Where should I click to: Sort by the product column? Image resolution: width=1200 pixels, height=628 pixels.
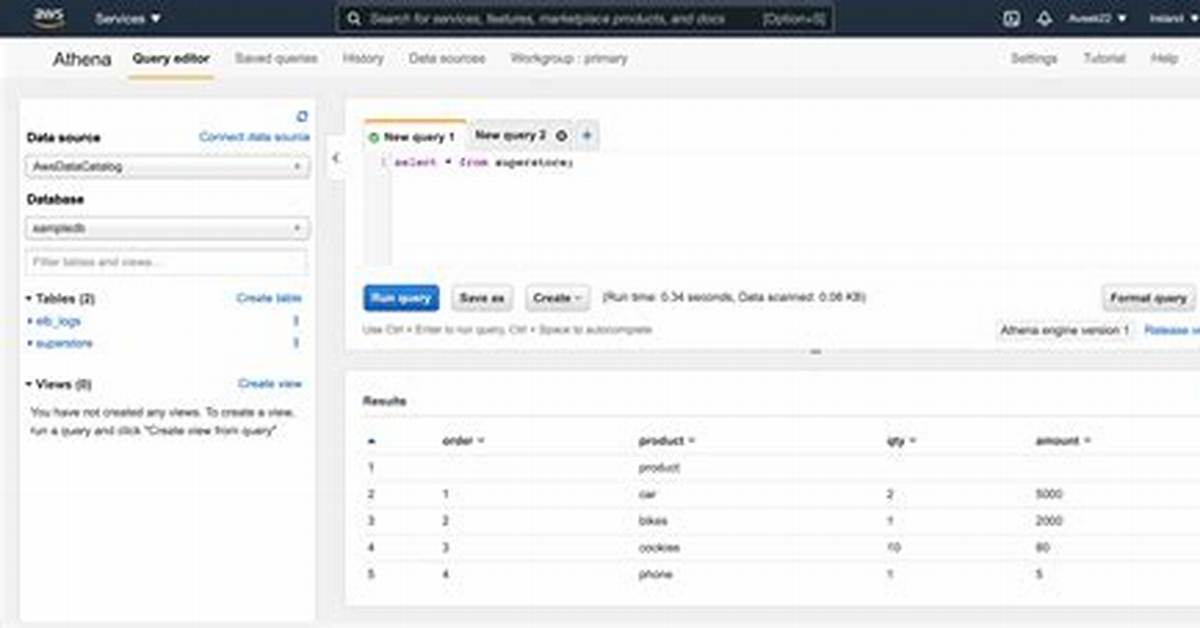coord(667,441)
